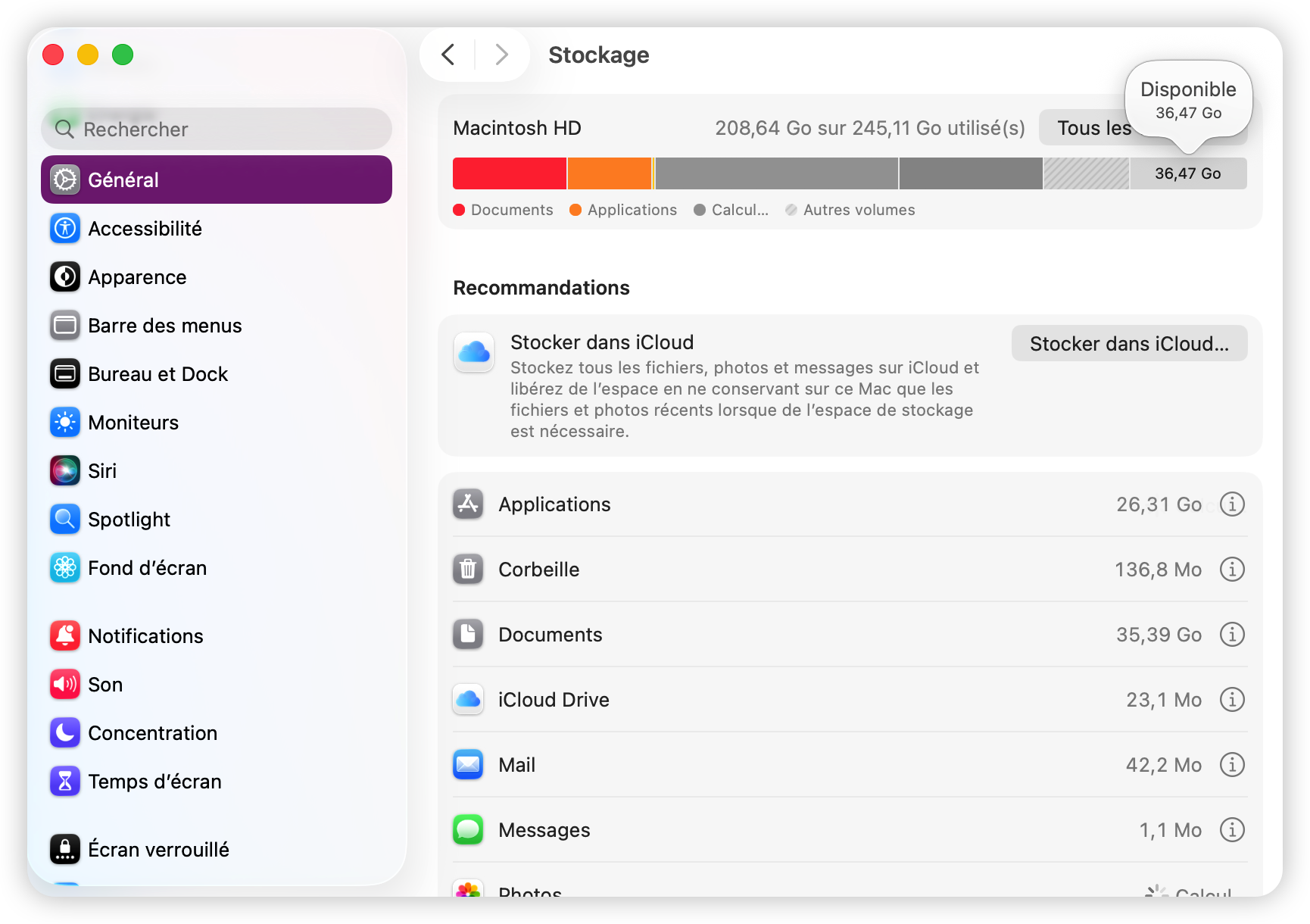Click the iCloud recommendation cloud icon
Viewport: 1310px width, 924px height.
[x=474, y=352]
